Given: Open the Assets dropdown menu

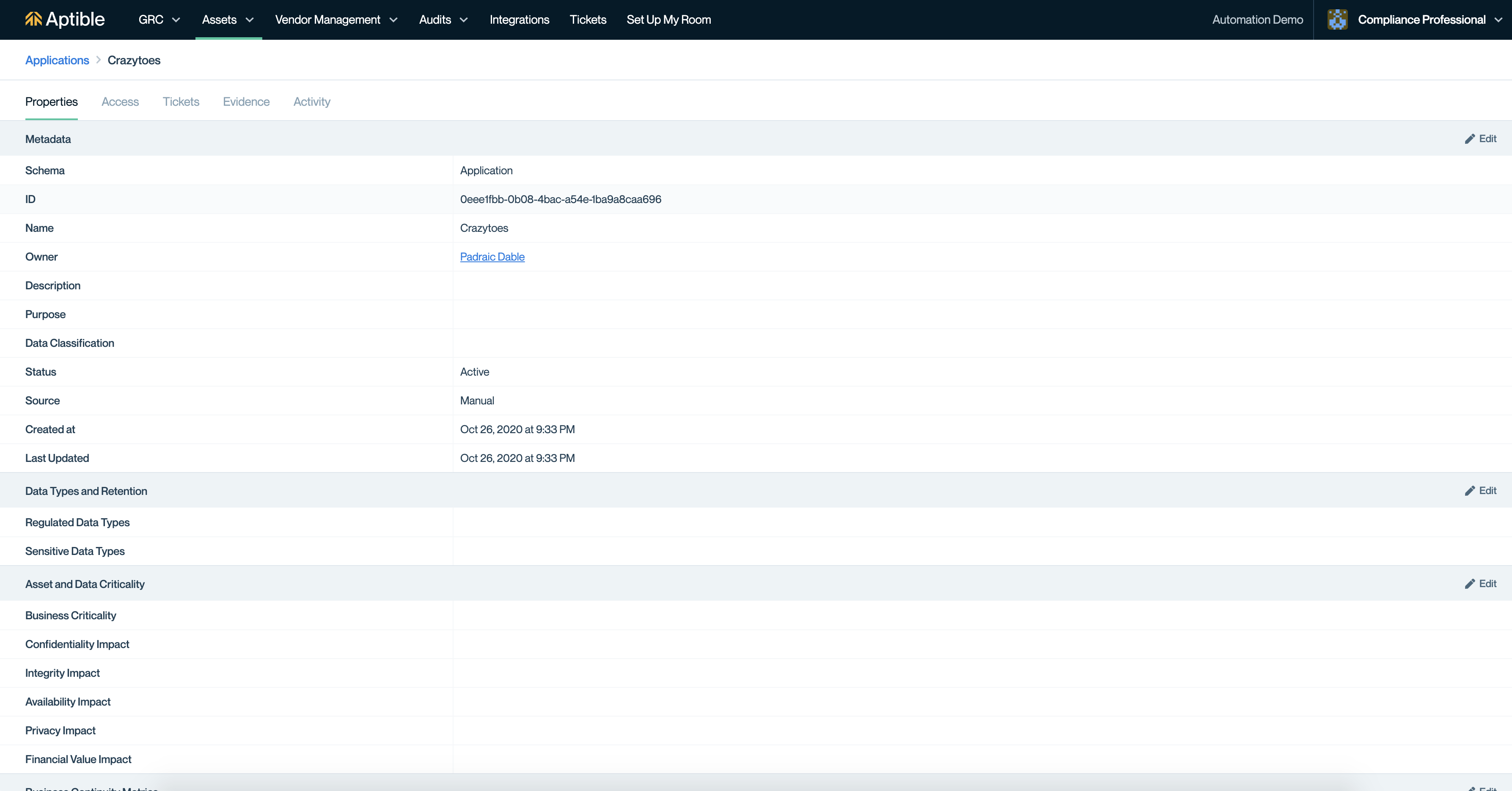Looking at the screenshot, I should pos(228,19).
